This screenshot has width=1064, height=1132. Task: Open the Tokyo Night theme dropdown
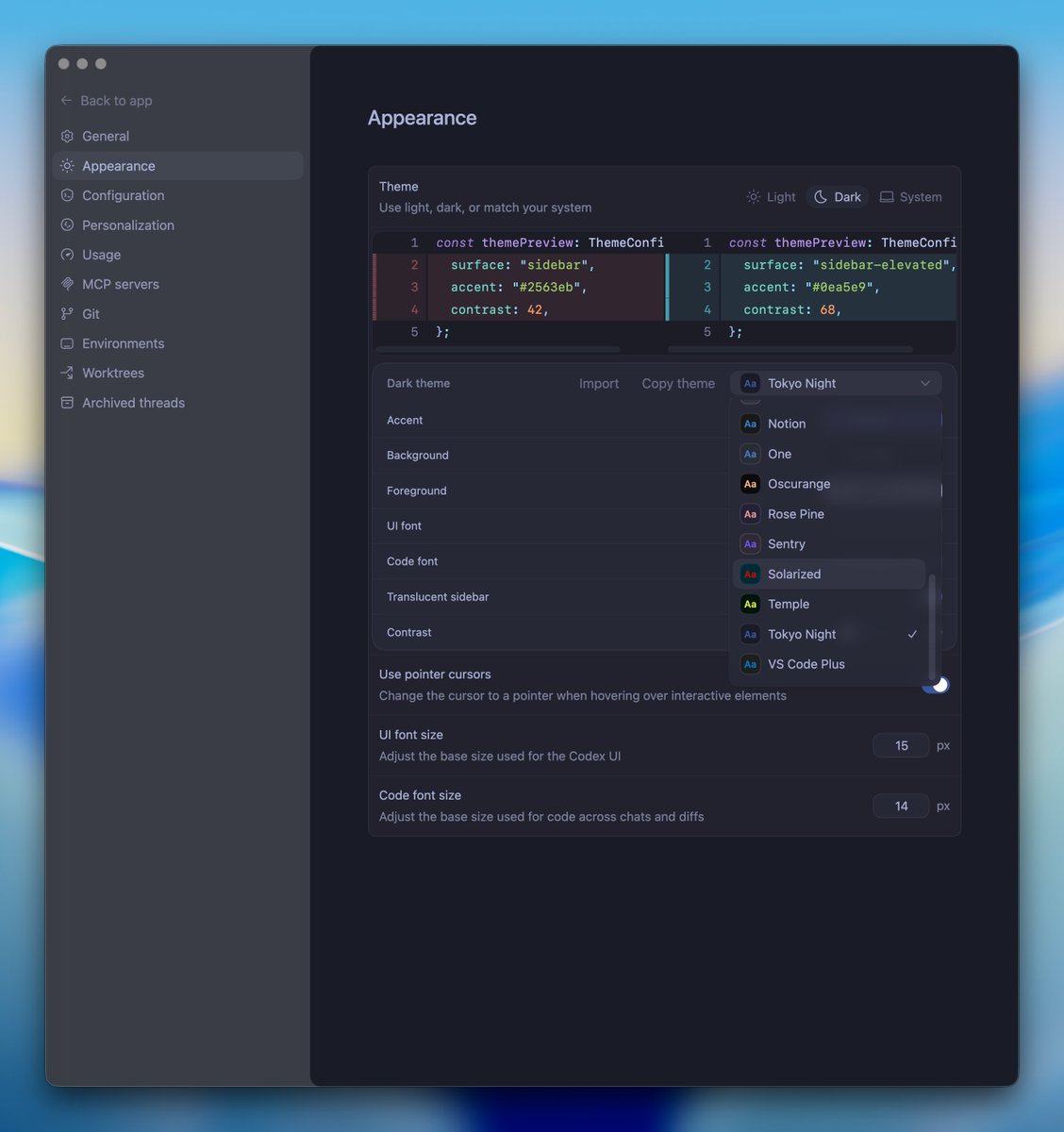point(836,383)
